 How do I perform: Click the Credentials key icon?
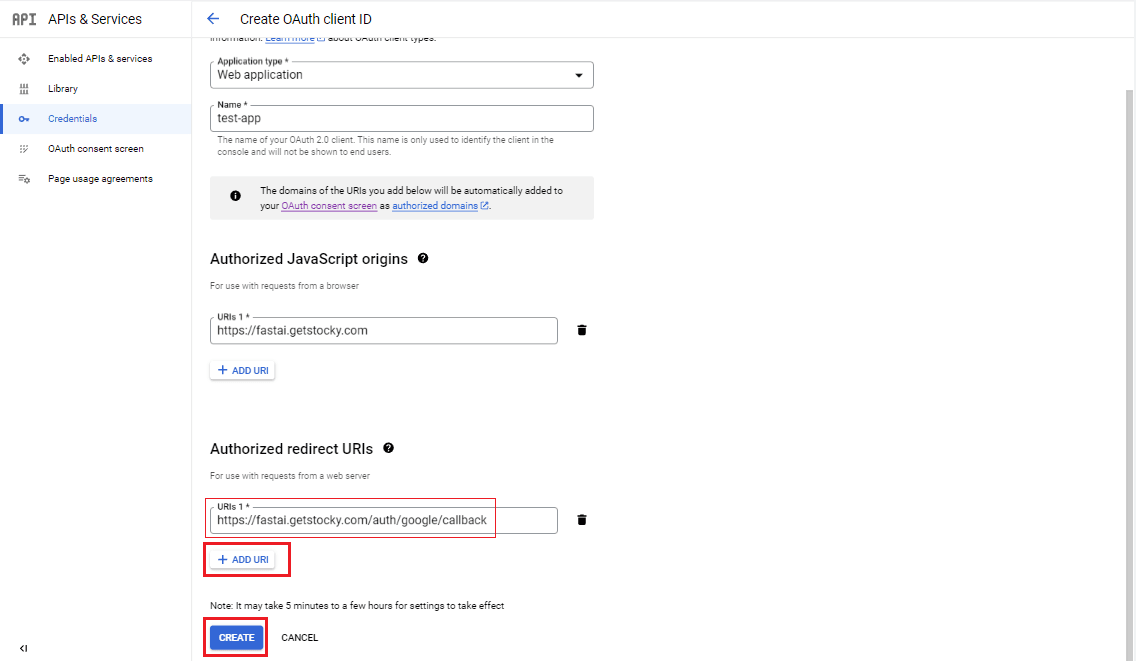(24, 119)
